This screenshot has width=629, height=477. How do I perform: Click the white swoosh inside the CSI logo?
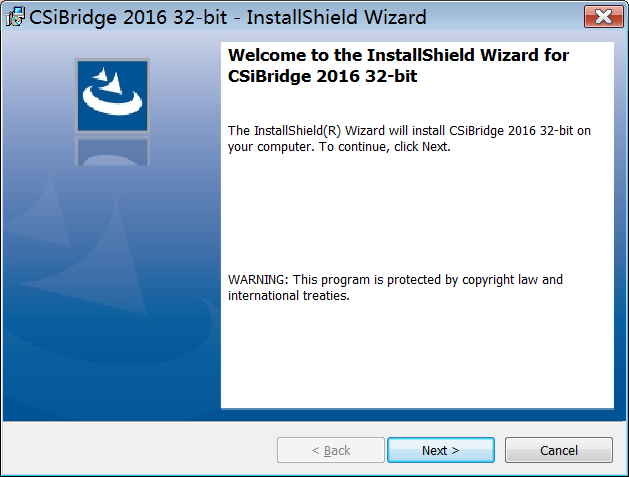pyautogui.click(x=112, y=93)
